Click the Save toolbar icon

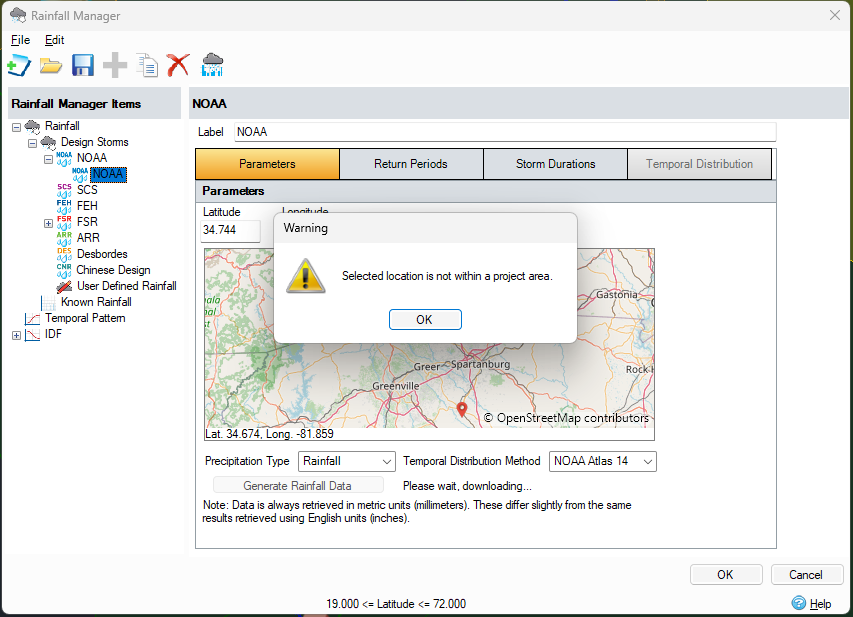point(83,64)
